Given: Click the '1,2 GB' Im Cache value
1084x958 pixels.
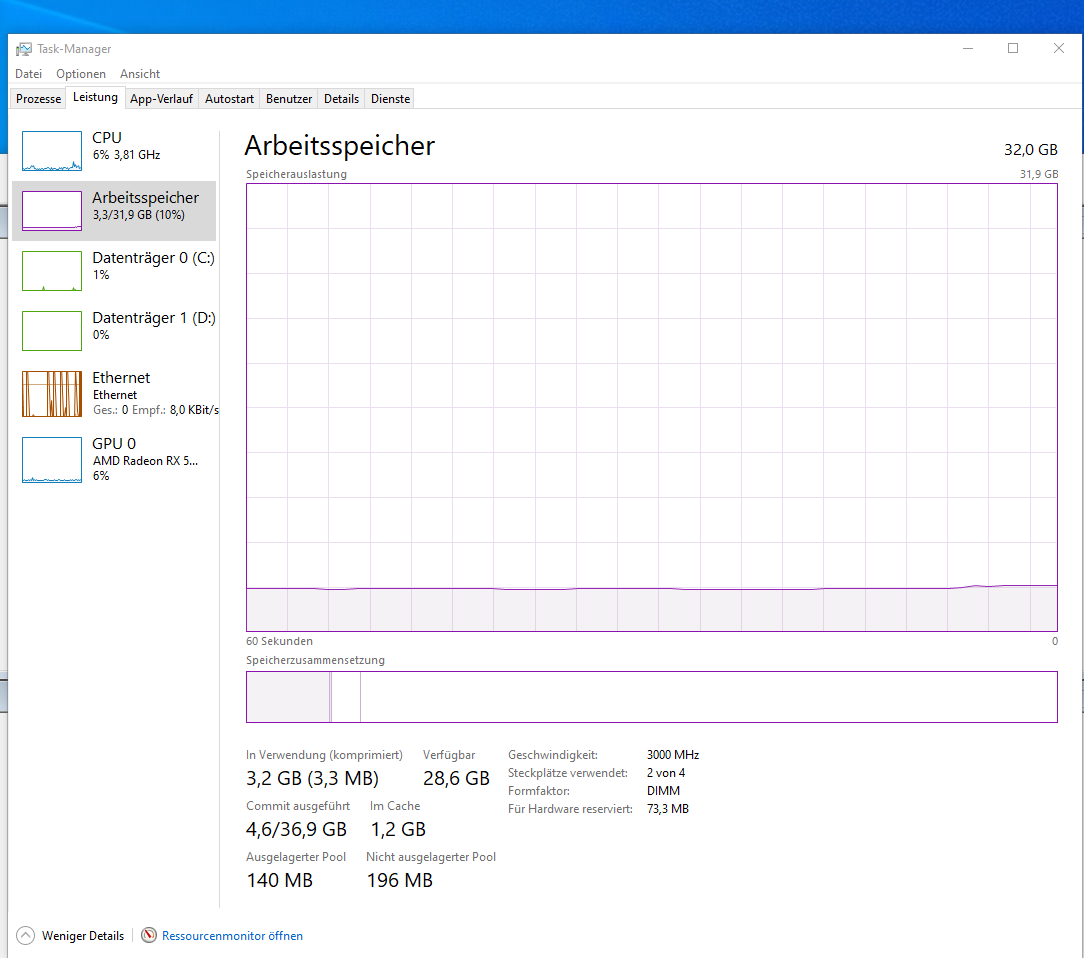Looking at the screenshot, I should click(x=398, y=829).
